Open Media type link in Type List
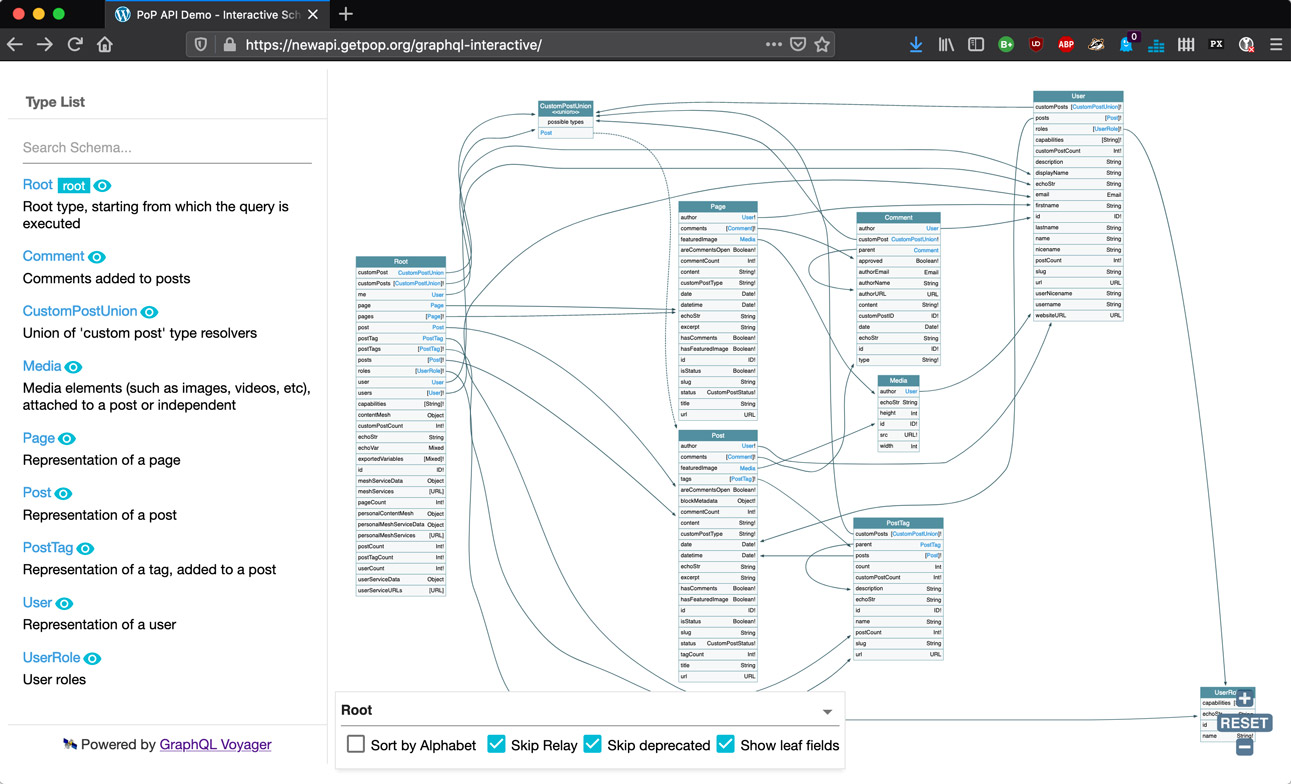1291x784 pixels. click(42, 366)
